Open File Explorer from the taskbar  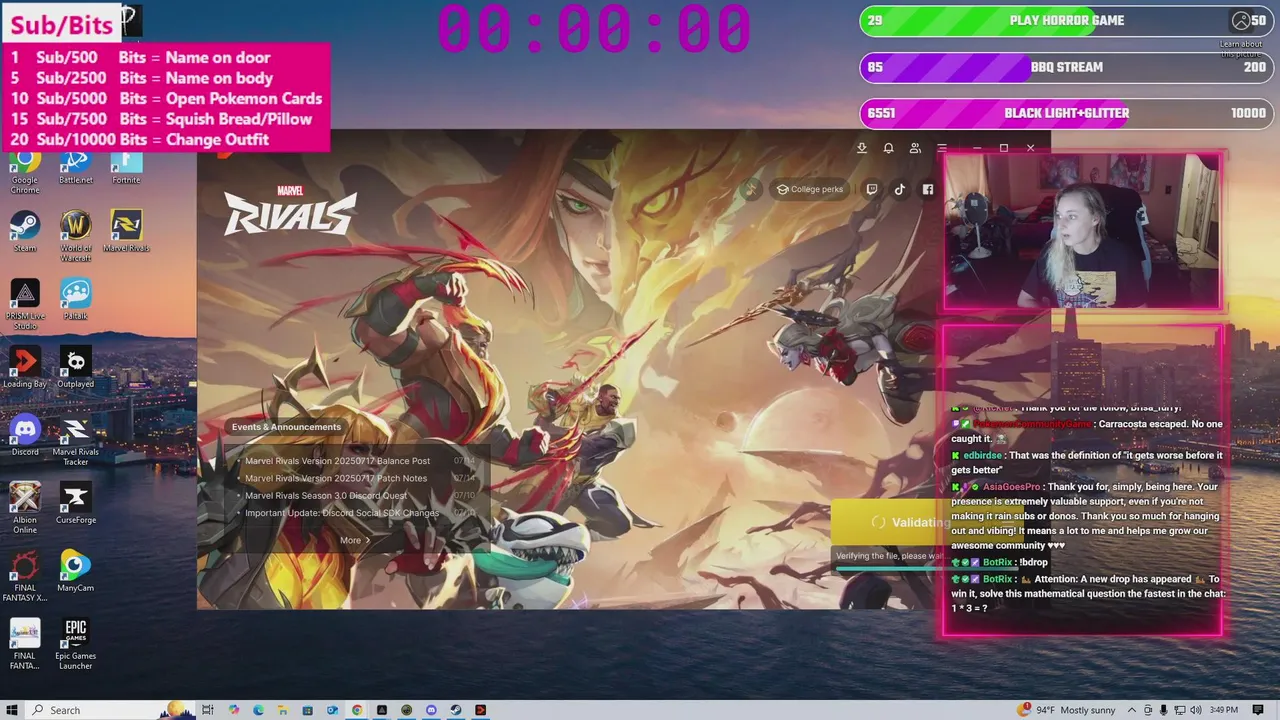(x=283, y=710)
